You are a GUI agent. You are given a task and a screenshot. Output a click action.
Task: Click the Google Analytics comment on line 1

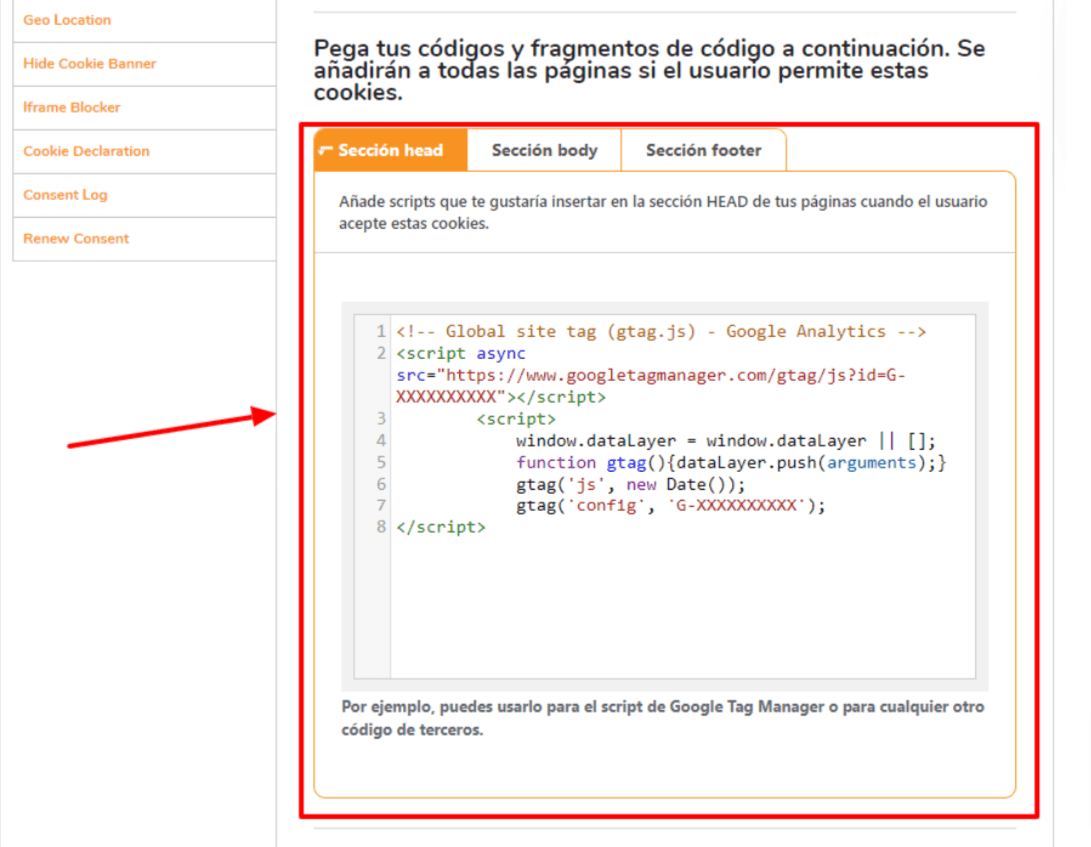[x=661, y=331]
